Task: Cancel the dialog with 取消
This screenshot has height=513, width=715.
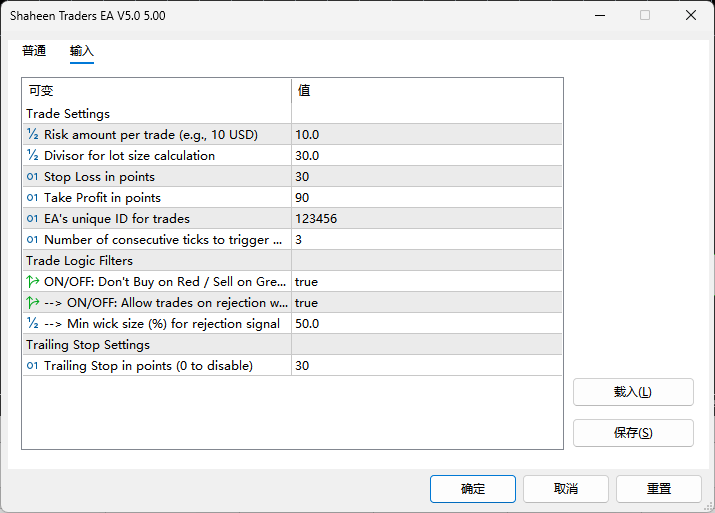Action: tap(566, 489)
